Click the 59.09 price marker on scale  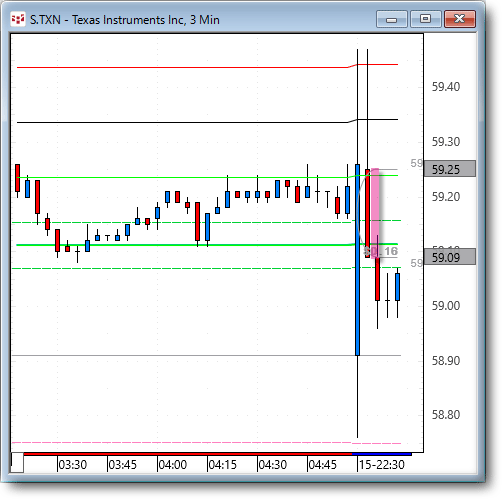click(450, 257)
